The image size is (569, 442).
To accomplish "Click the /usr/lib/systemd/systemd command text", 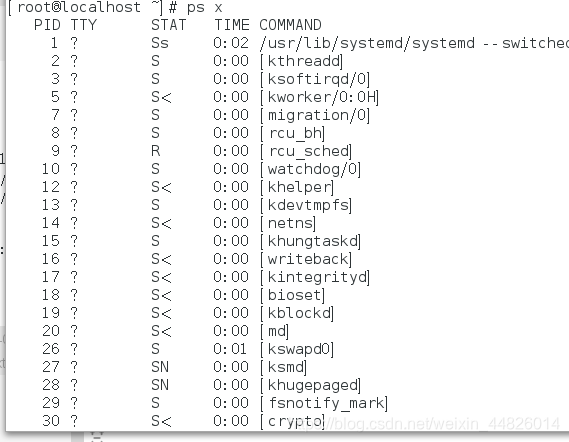I will 367,43.
